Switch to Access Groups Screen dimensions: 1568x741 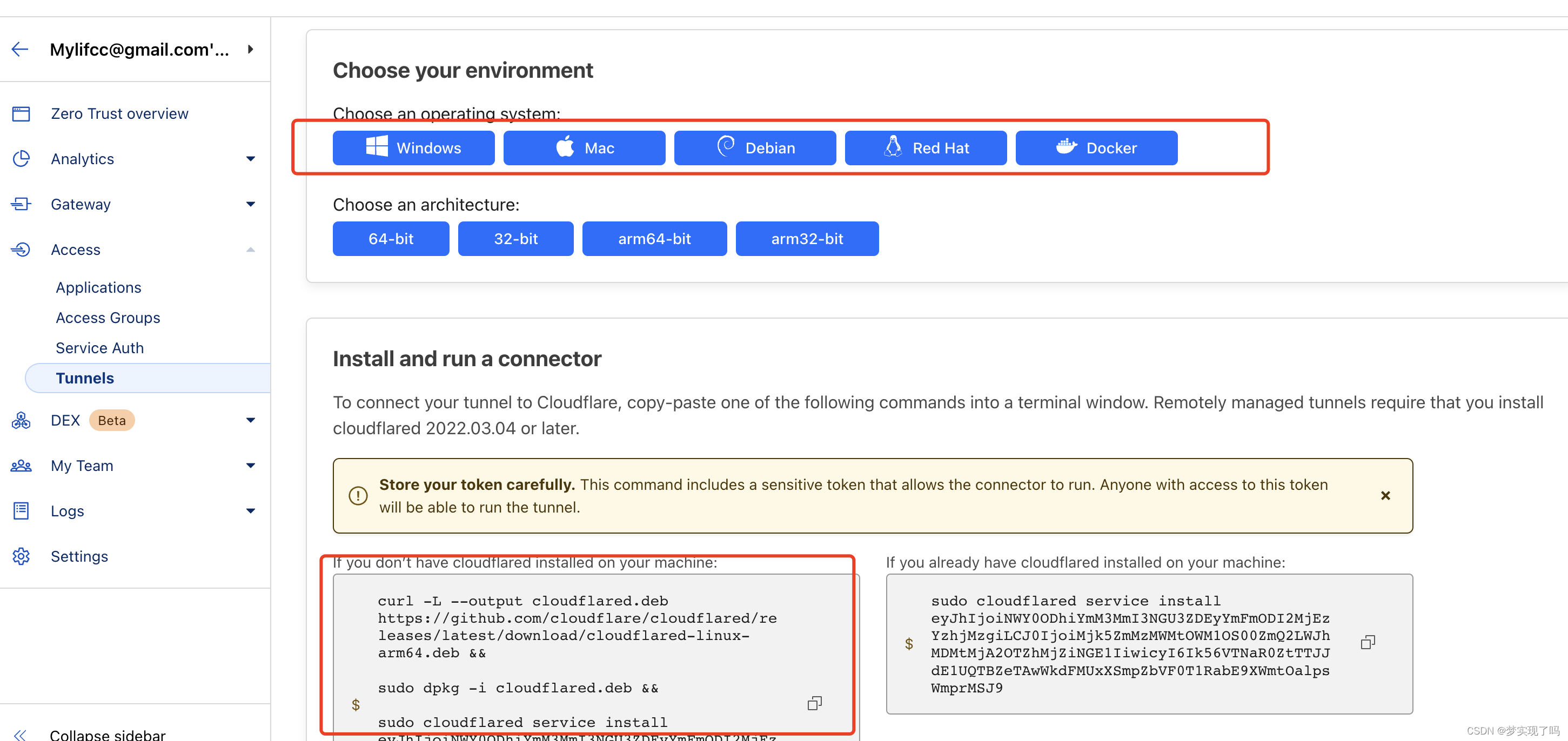point(108,317)
